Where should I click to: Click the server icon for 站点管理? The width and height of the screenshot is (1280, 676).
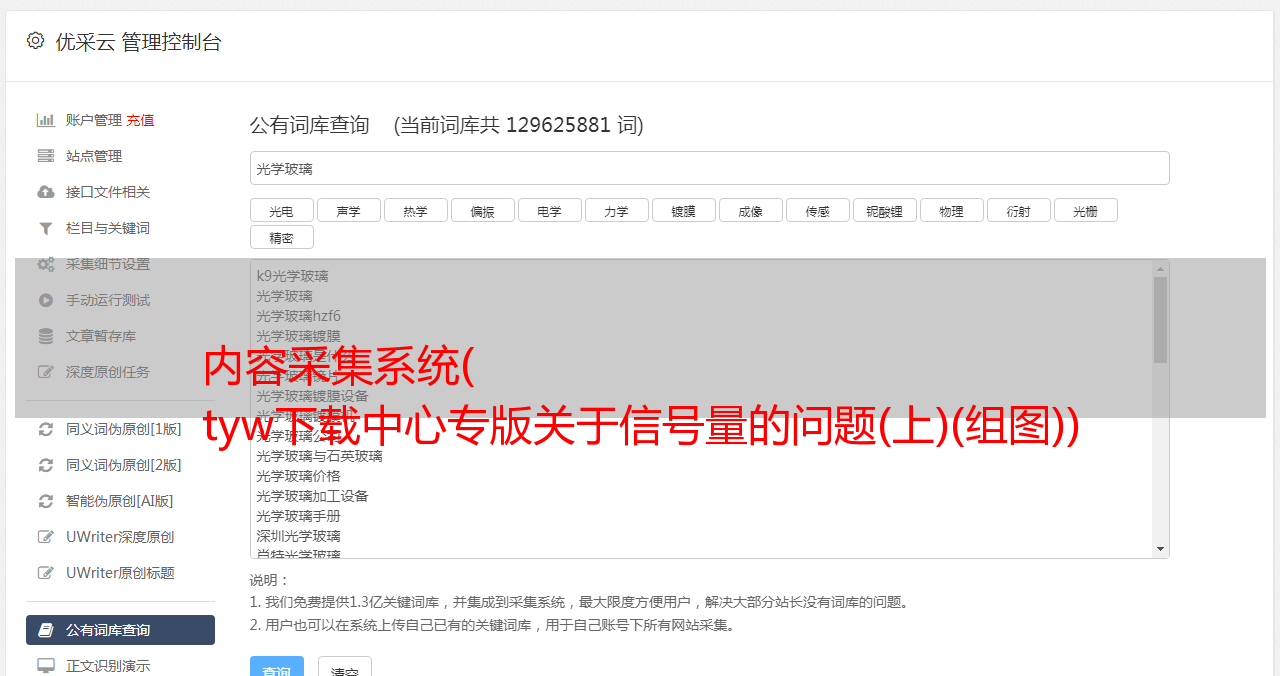46,156
